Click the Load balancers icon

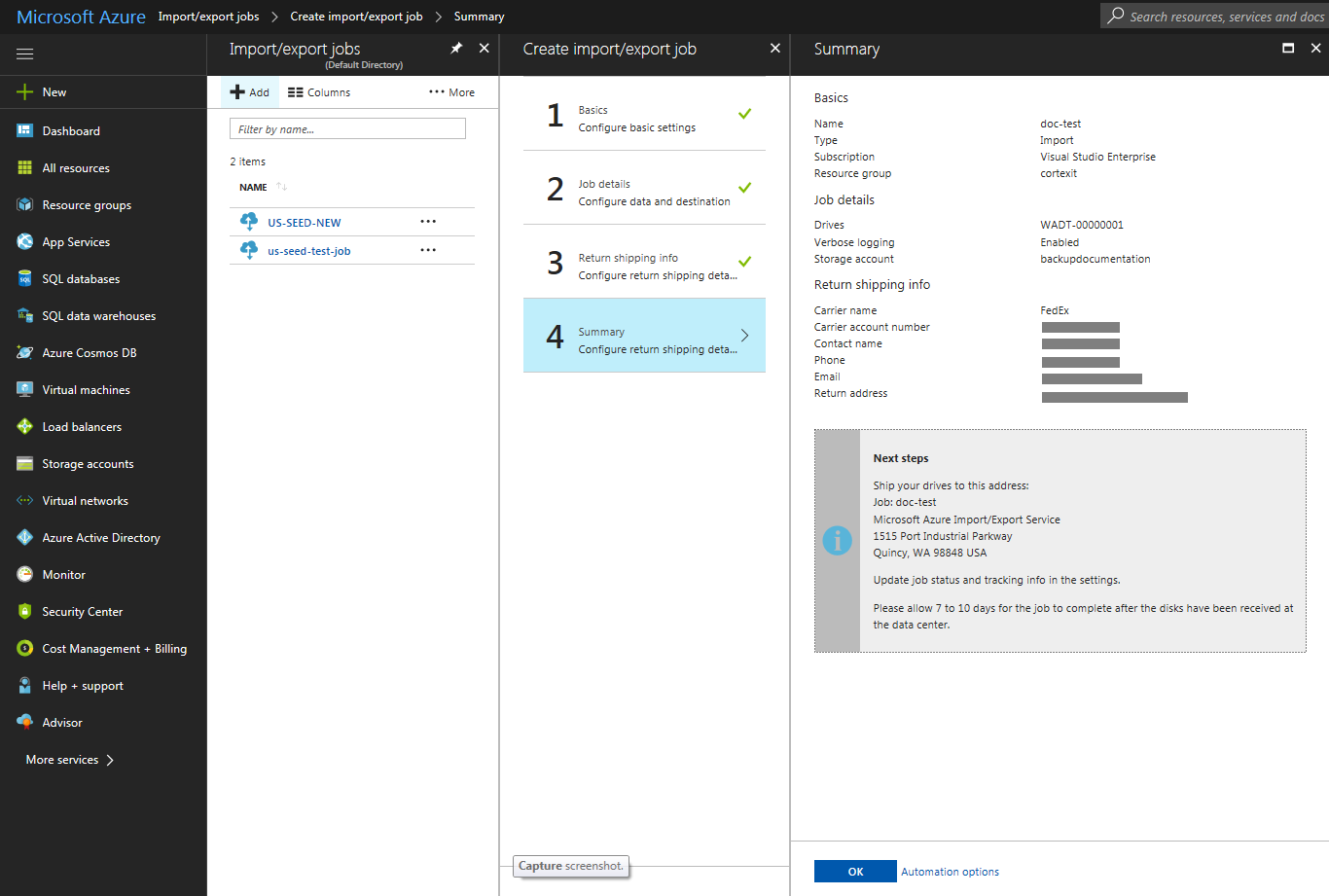click(25, 426)
